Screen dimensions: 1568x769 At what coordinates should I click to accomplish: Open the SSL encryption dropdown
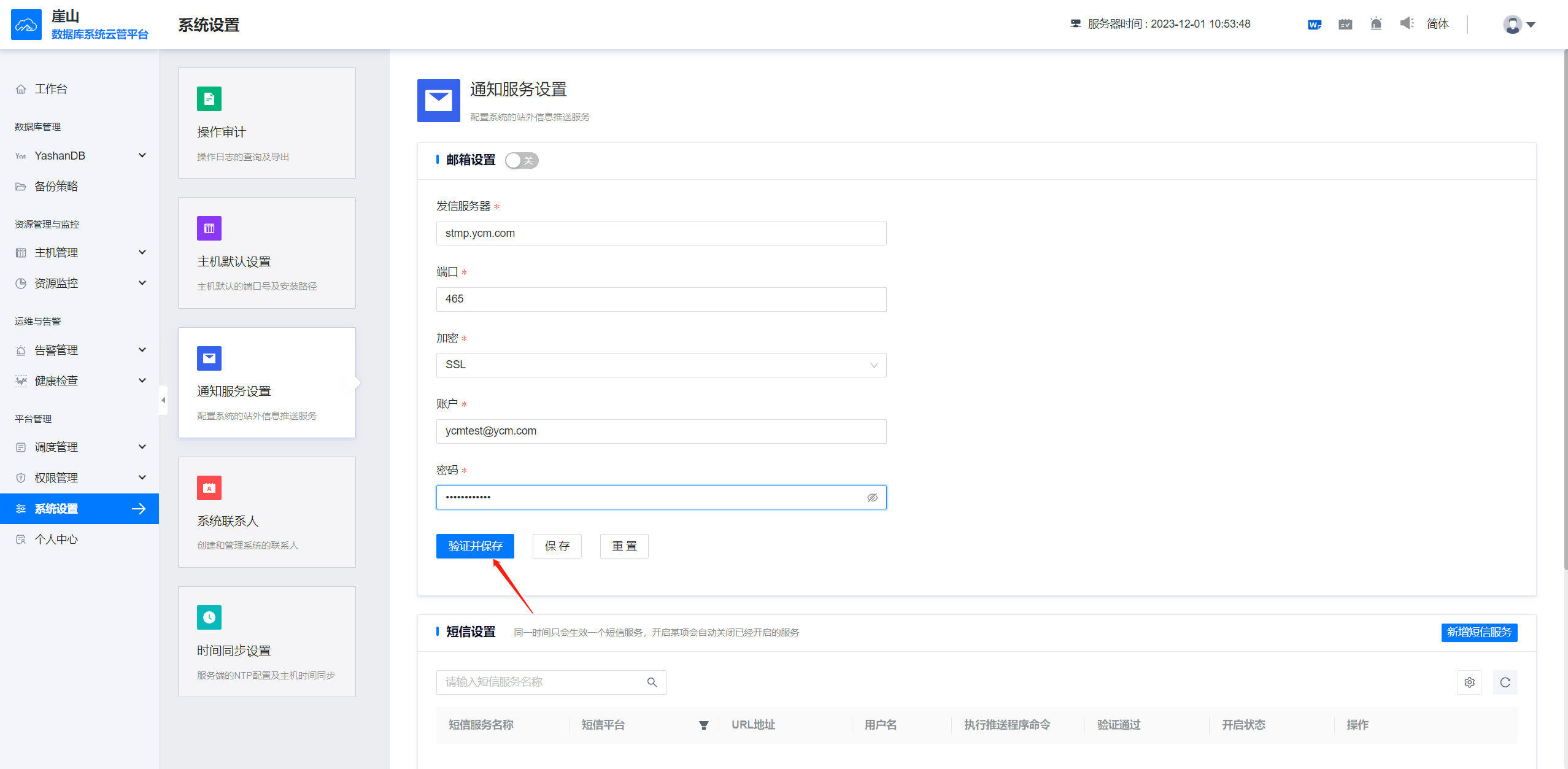pyautogui.click(x=661, y=365)
